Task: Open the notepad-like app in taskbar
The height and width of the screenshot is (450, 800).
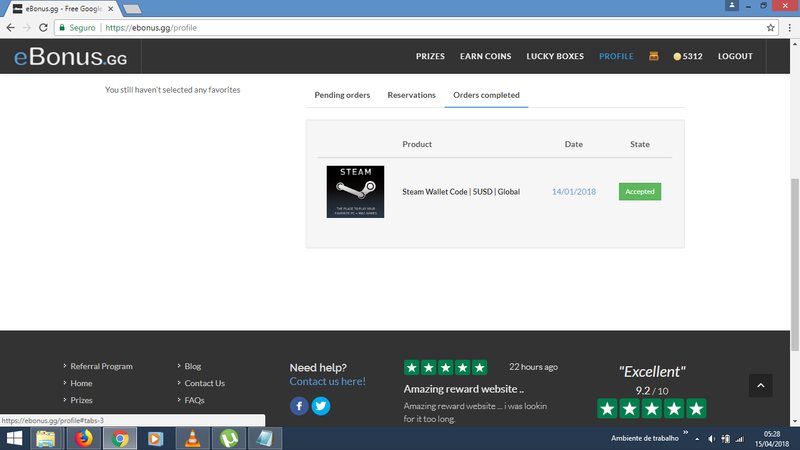Action: [x=265, y=439]
